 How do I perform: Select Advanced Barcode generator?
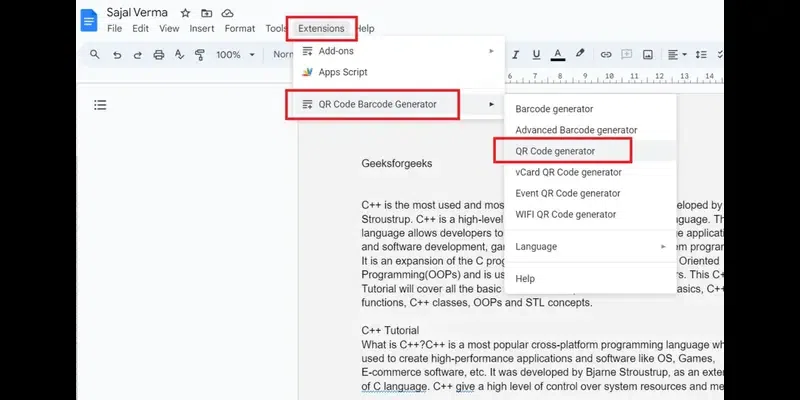pos(590,130)
